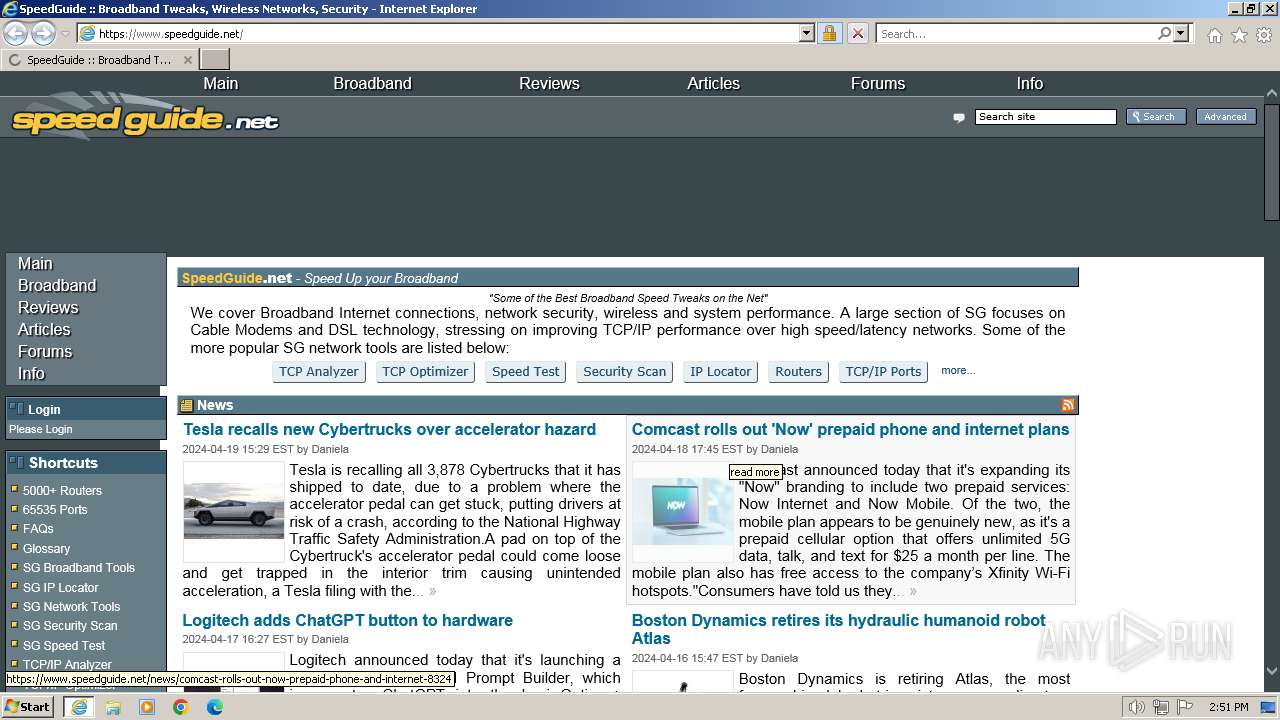Click the sidebar Forums link
This screenshot has width=1280, height=720.
[45, 351]
